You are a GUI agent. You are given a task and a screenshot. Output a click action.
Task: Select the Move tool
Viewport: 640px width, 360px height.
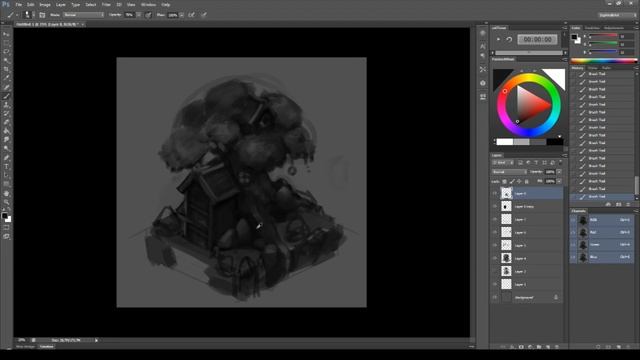[6, 34]
